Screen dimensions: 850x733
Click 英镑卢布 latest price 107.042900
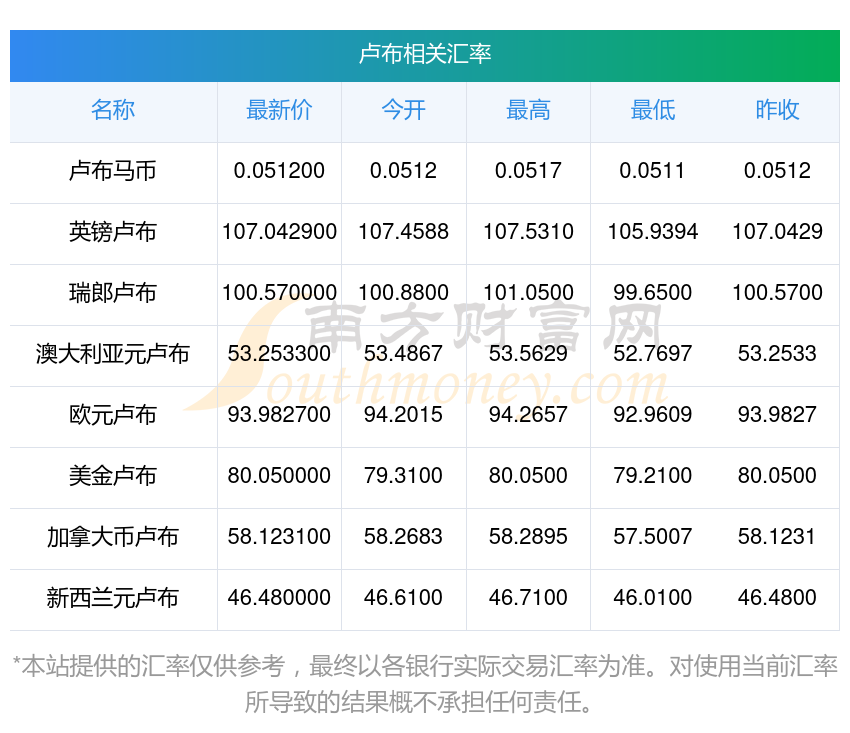click(x=279, y=232)
